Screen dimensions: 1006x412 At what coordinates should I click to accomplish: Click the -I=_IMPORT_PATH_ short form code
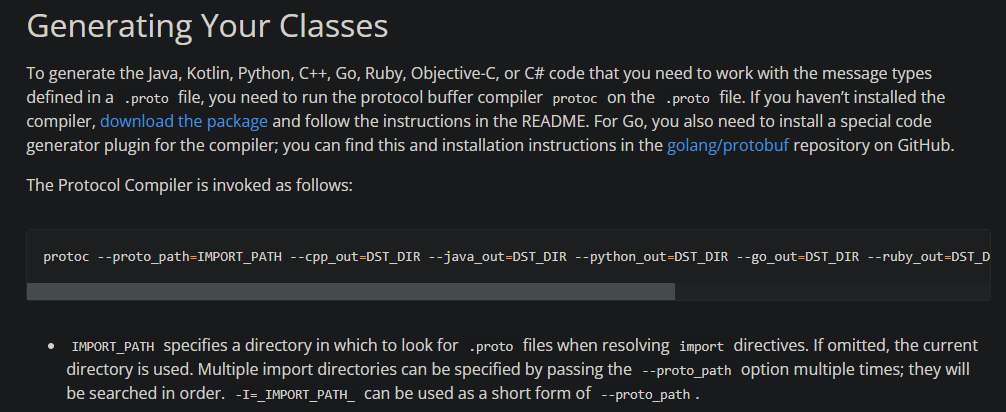(x=295, y=395)
